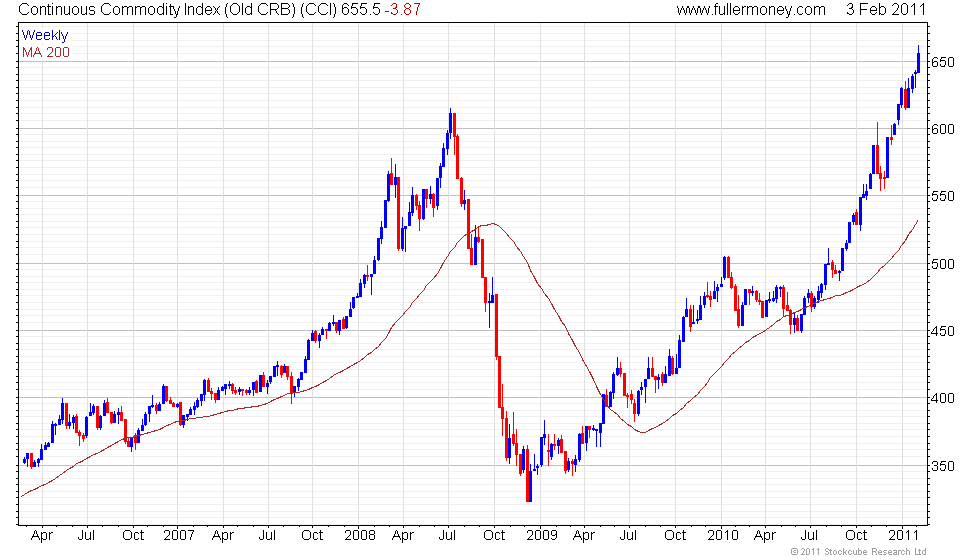Select the blue 'Weekly' legend label
980x560 pixels.
[x=44, y=36]
